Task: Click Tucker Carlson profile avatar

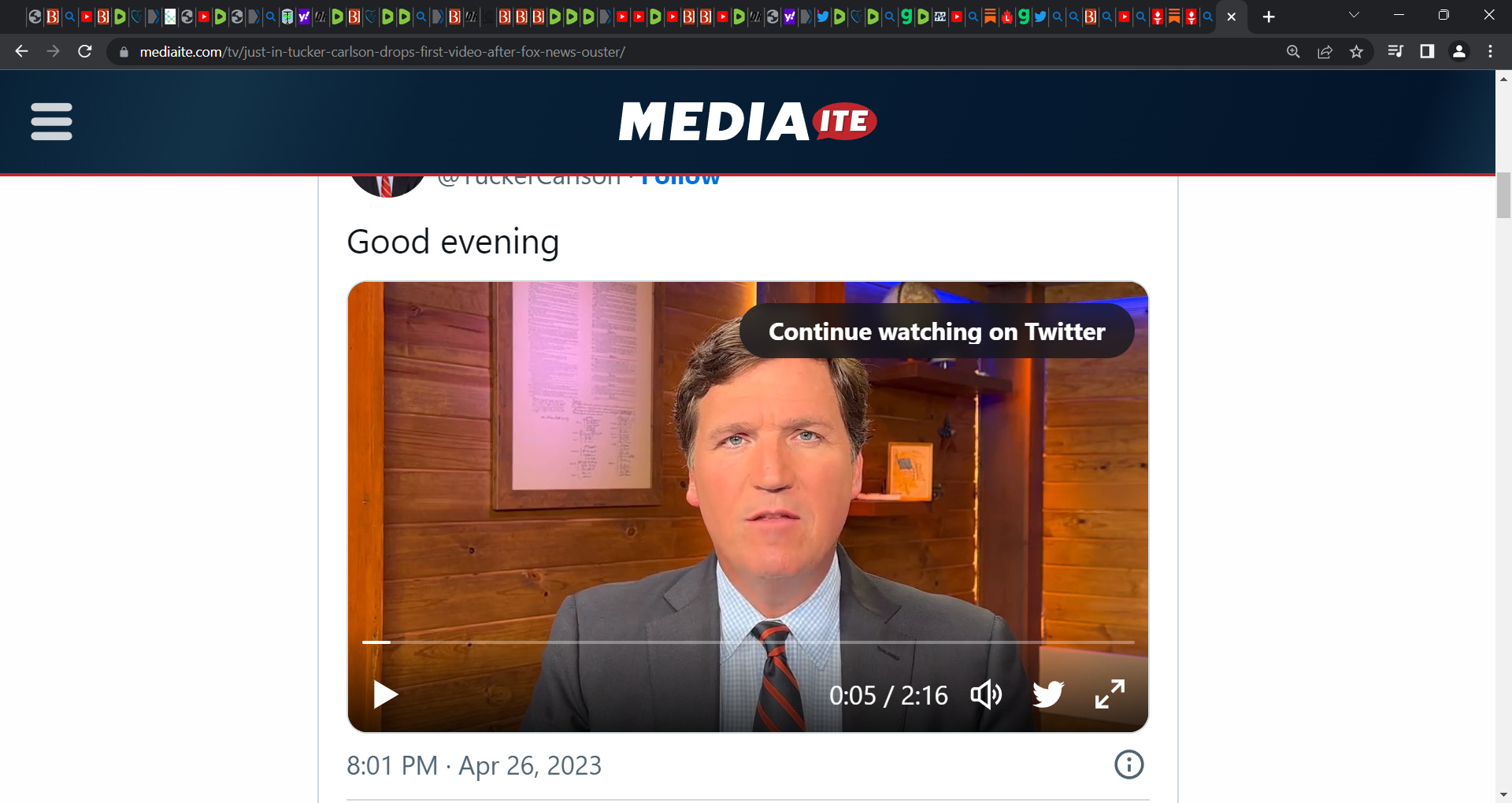Action: (x=387, y=186)
